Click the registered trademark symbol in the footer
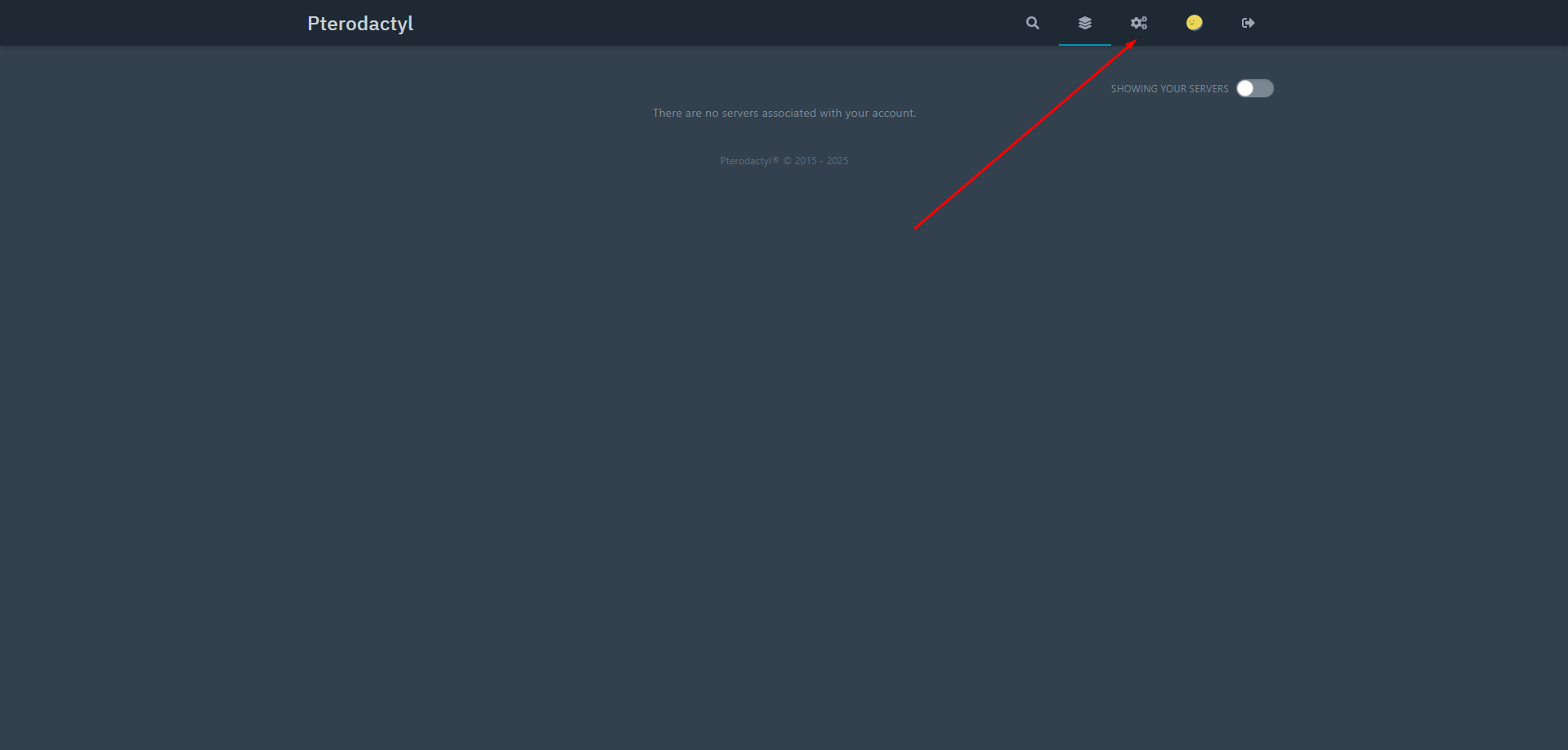 pos(775,160)
